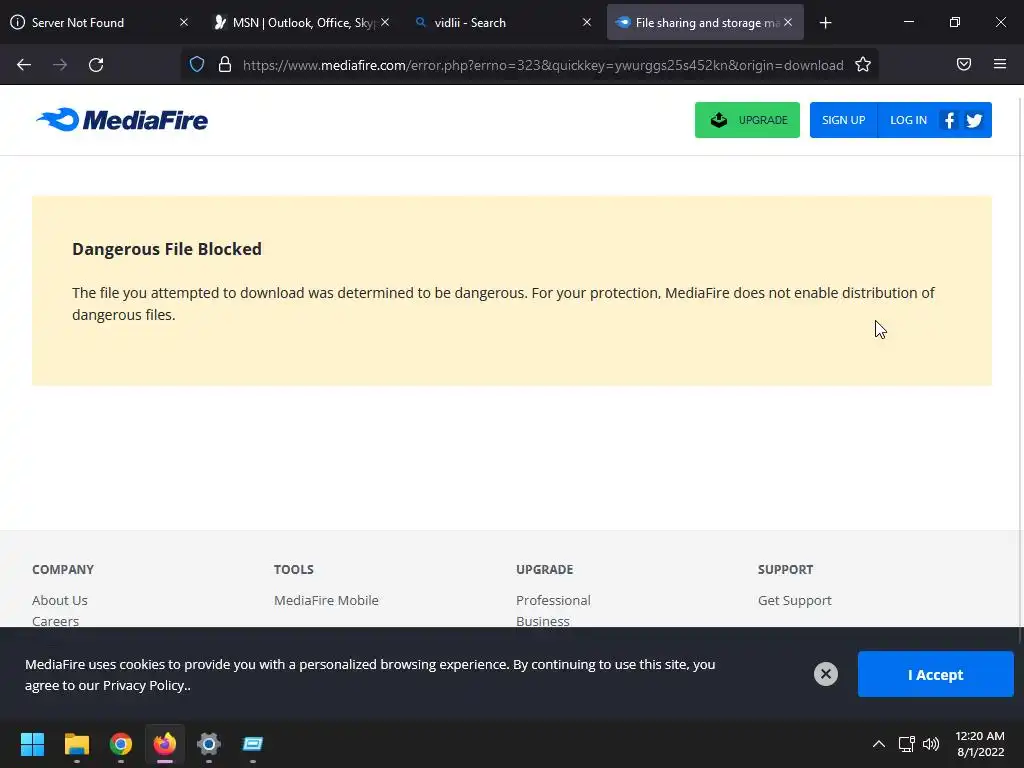Open the Get Support link

[x=795, y=600]
